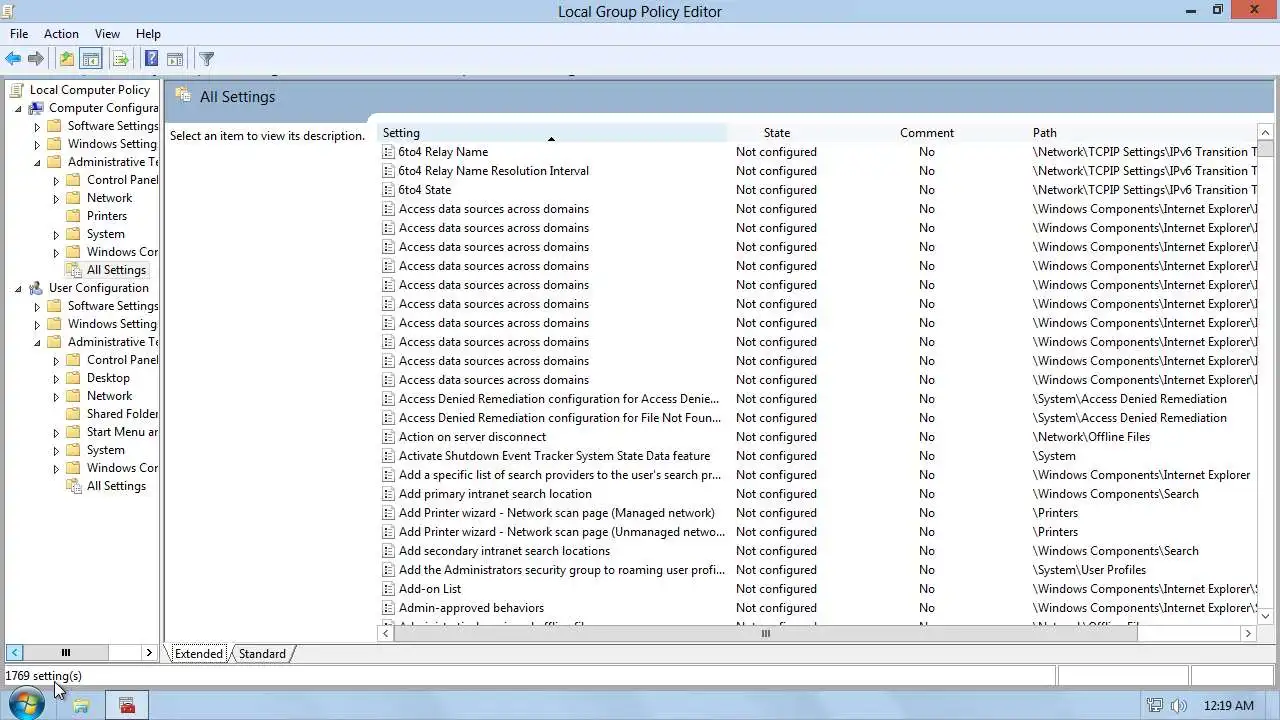Screen dimensions: 1280x720
Task: Click the User Configuration user icon
Action: tap(36, 287)
